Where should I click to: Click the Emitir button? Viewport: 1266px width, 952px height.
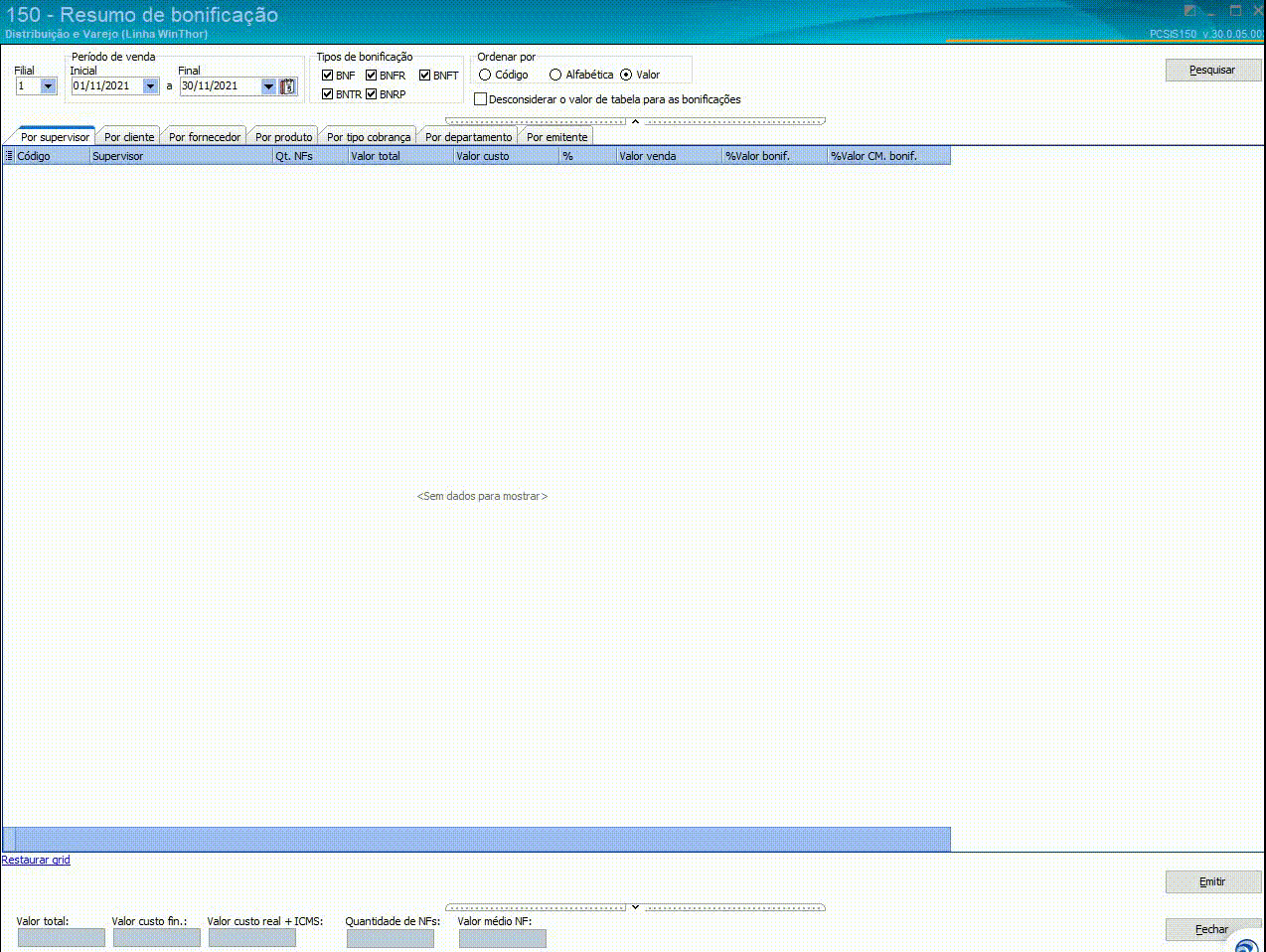[x=1212, y=881]
